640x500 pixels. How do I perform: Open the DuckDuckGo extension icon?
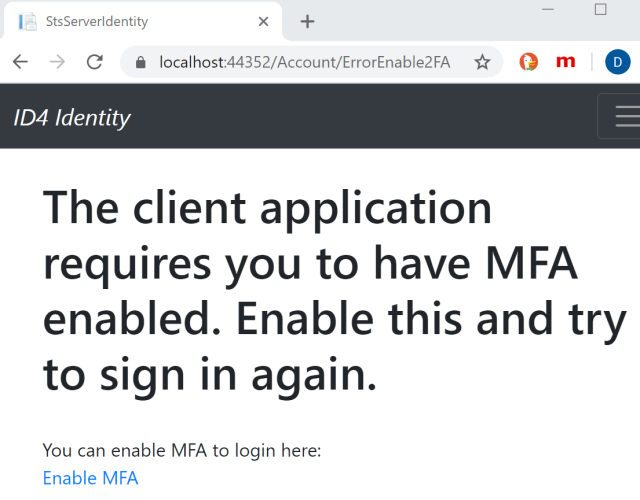[x=528, y=62]
